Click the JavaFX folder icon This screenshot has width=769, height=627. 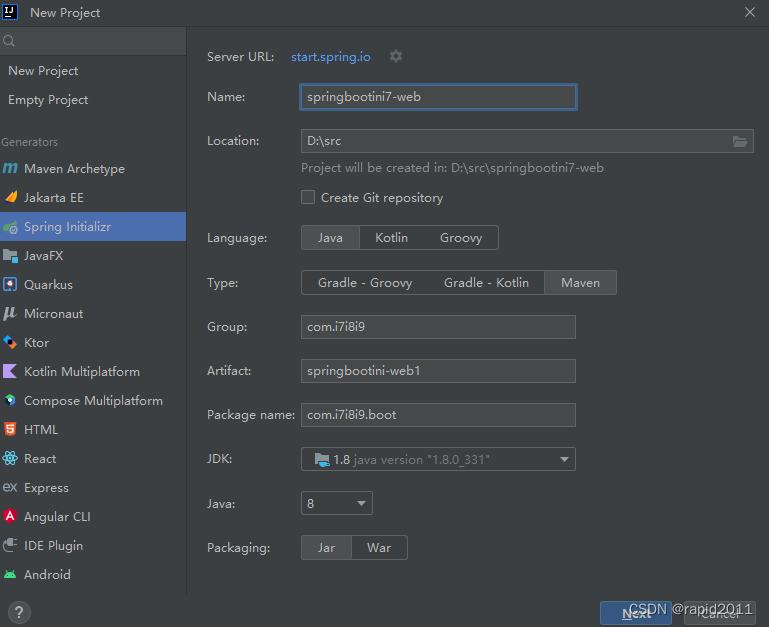(x=10, y=256)
